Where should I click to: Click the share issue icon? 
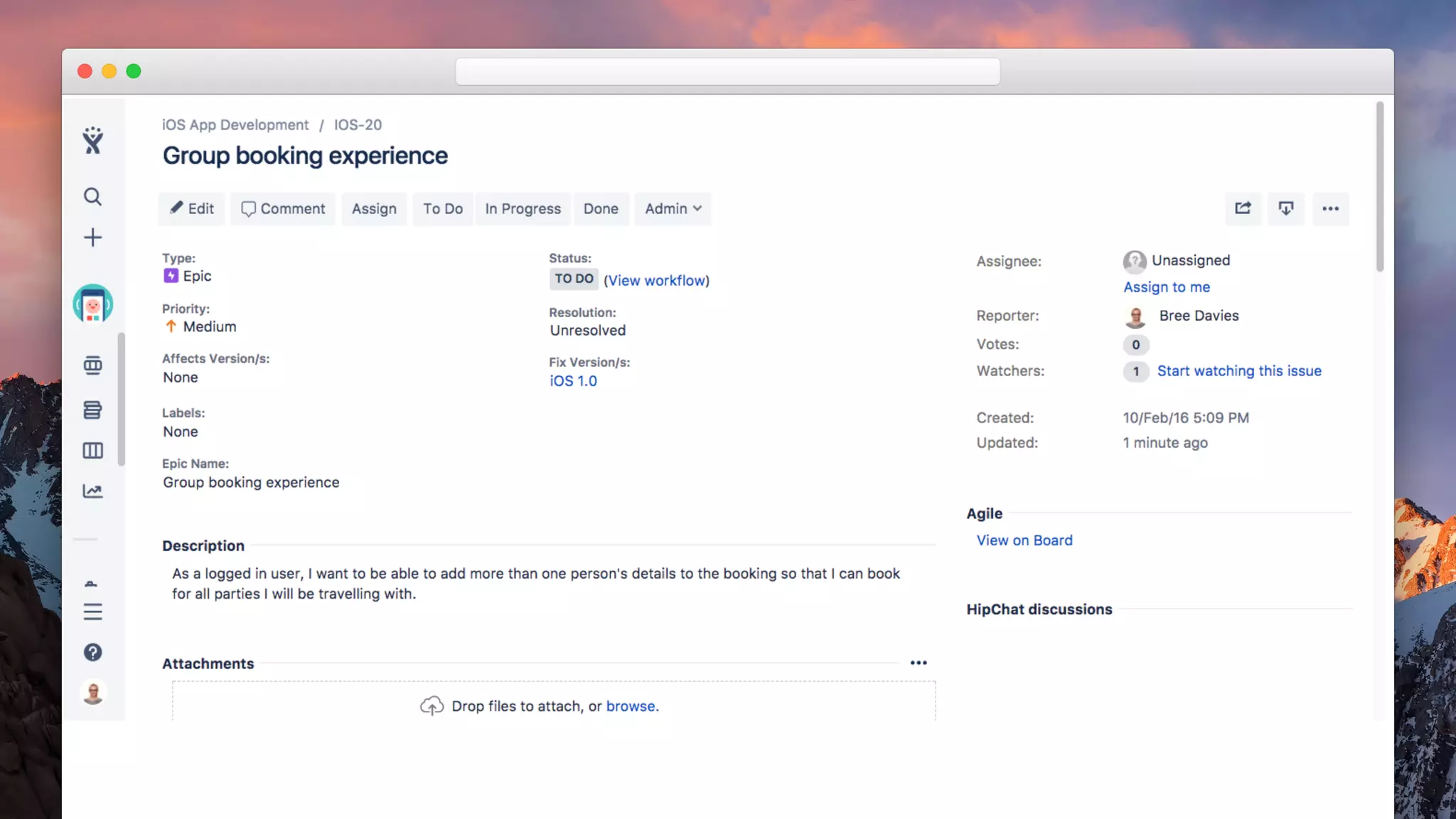1243,208
